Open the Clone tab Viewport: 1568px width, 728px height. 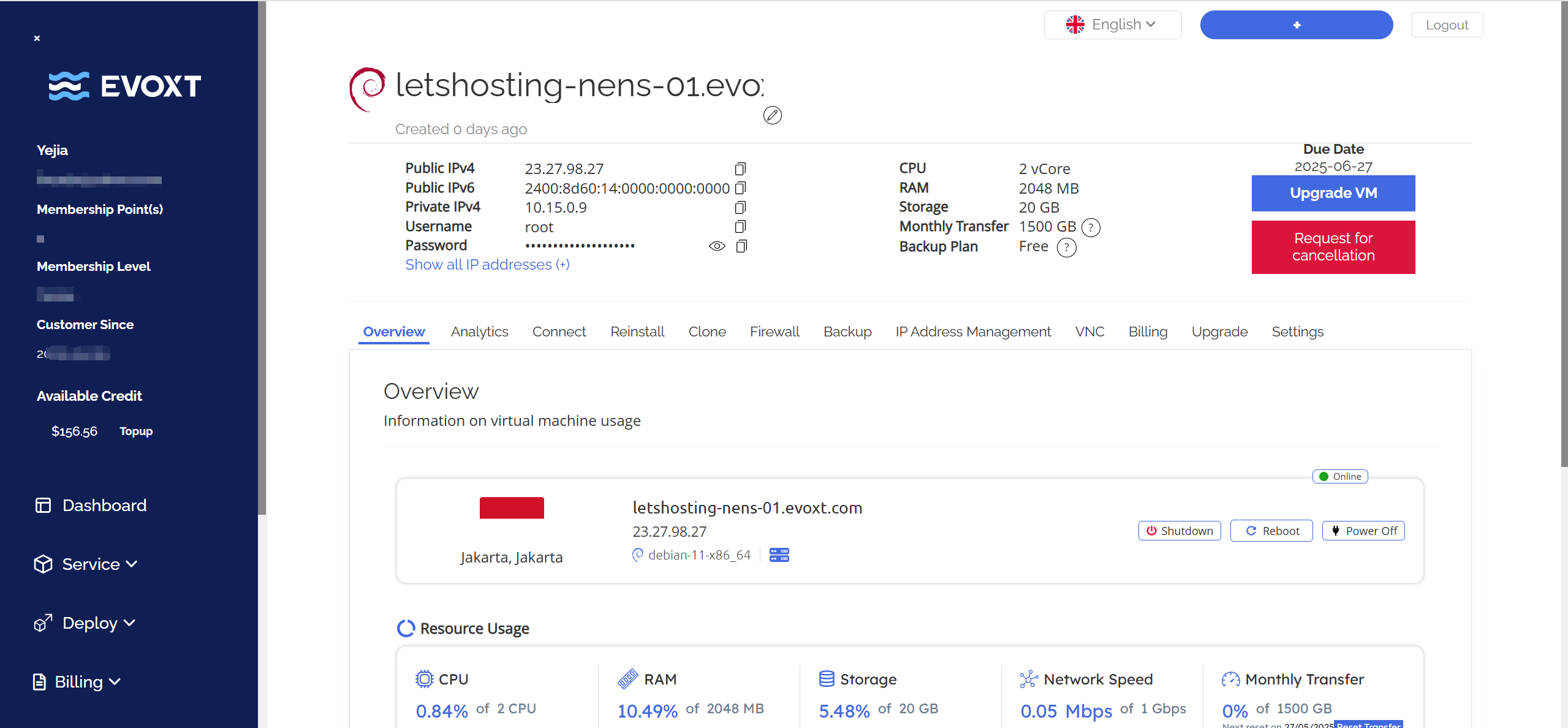pyautogui.click(x=707, y=332)
